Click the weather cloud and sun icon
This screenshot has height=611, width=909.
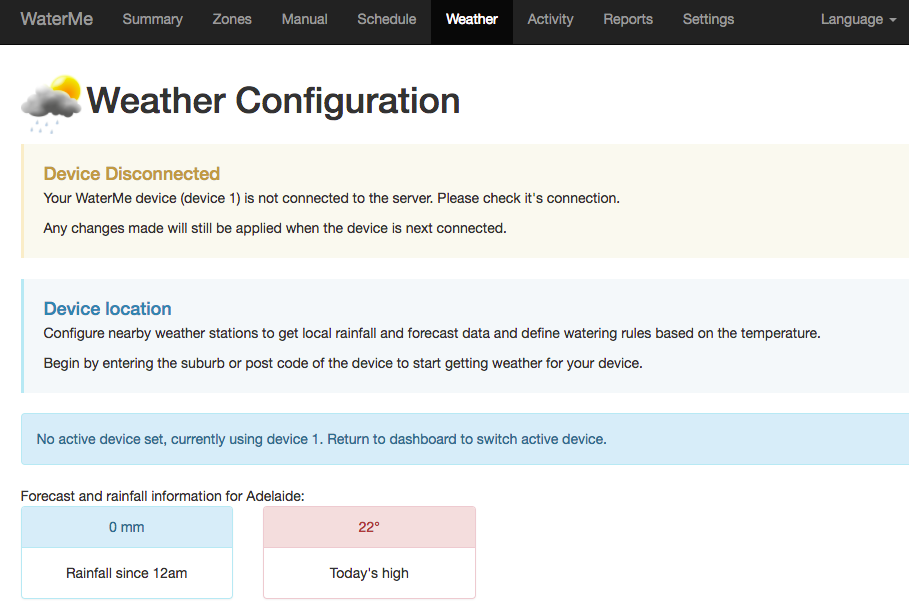click(51, 103)
